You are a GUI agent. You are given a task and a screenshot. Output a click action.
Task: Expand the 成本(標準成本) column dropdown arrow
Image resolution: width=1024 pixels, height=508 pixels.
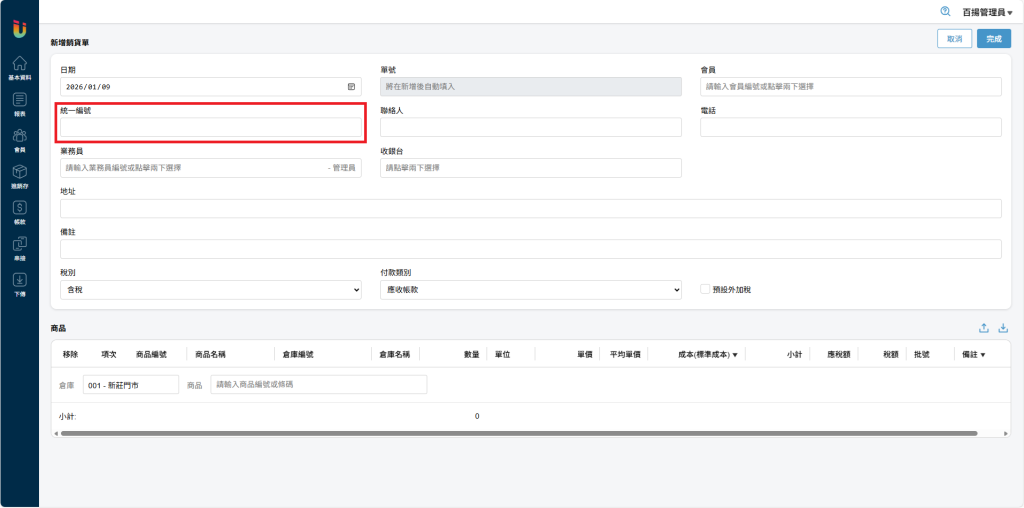(735, 355)
